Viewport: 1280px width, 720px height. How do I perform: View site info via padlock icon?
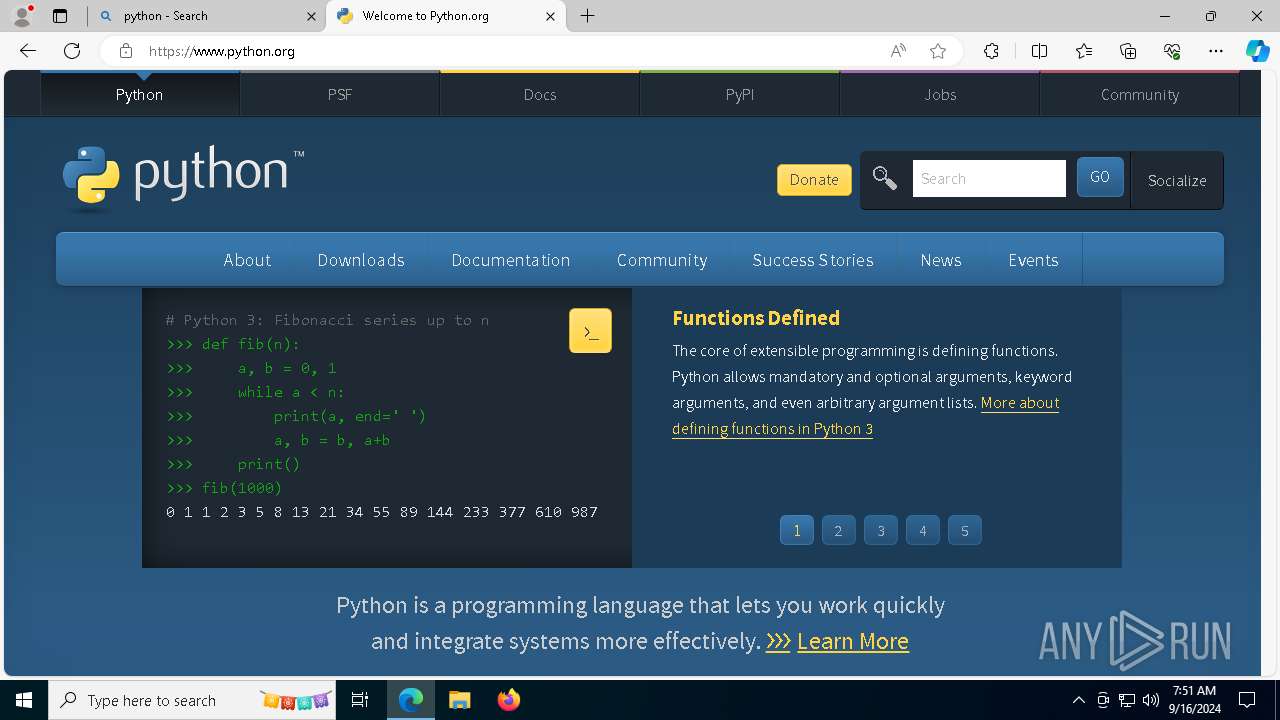click(x=125, y=51)
